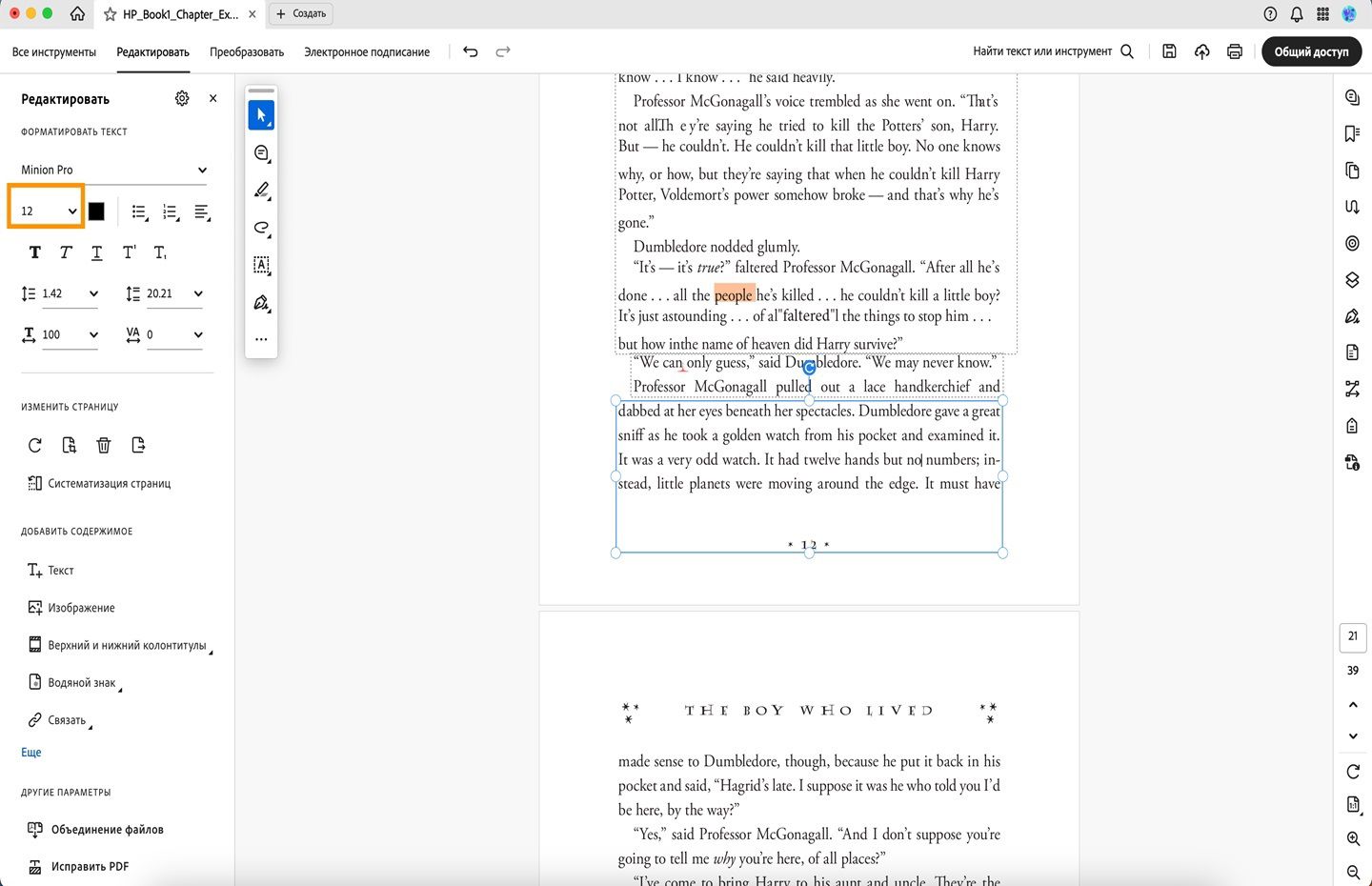Screen dimensions: 1372x886
Task: Open the search magnifier icon
Action: point(1127,51)
